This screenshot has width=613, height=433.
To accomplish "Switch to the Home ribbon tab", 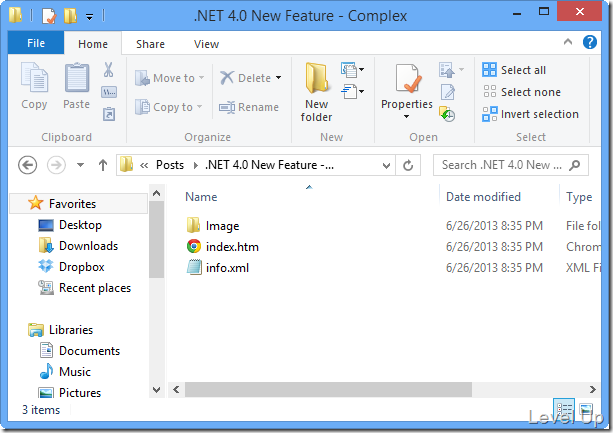I will [93, 44].
